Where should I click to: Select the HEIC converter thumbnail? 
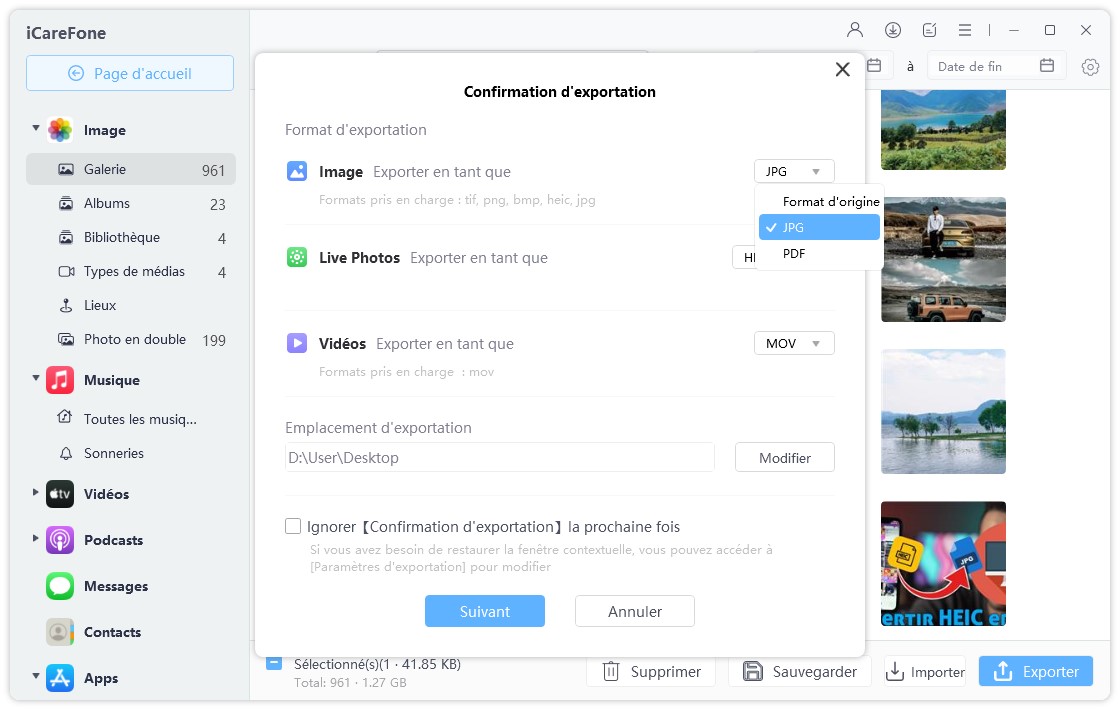click(944, 564)
